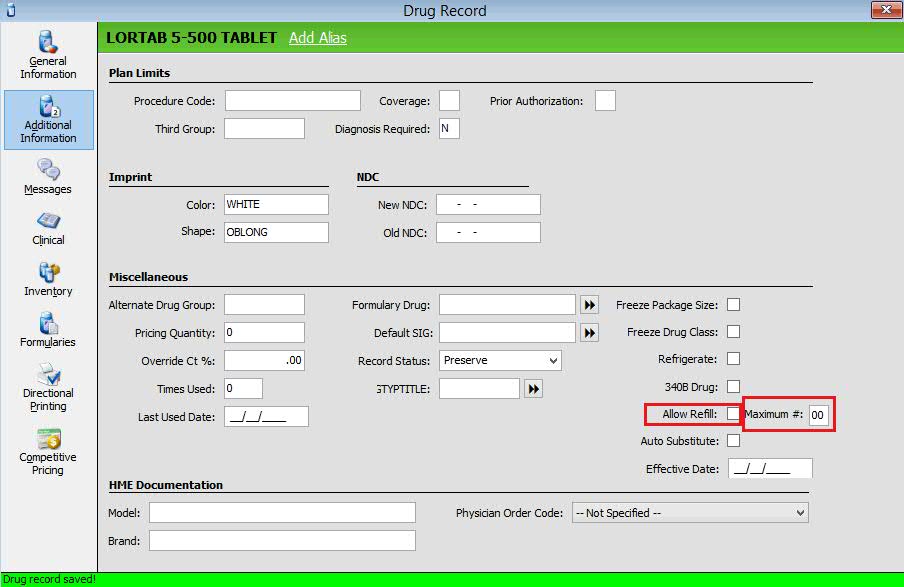Click the HME Model field
This screenshot has width=904, height=587.
point(282,513)
